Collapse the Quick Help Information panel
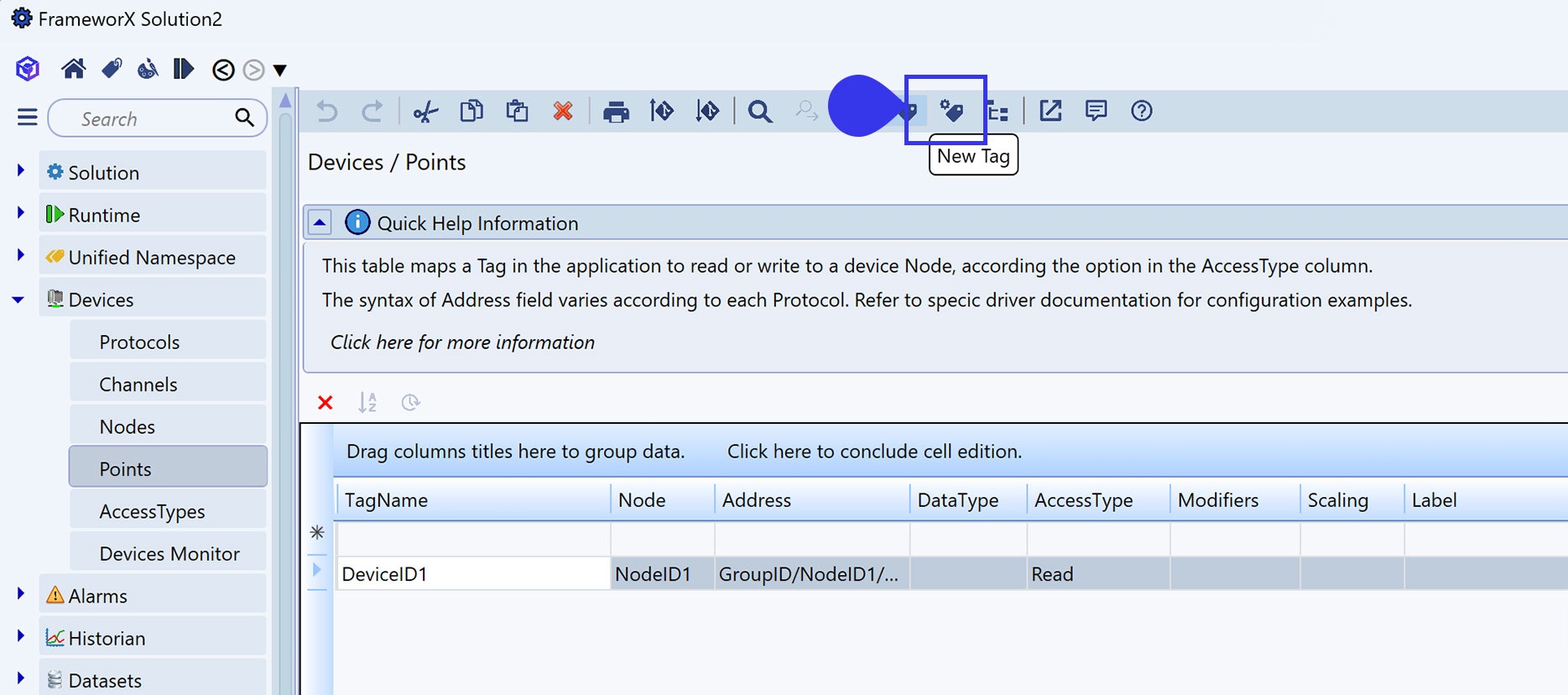The width and height of the screenshot is (1568, 695). point(320,222)
